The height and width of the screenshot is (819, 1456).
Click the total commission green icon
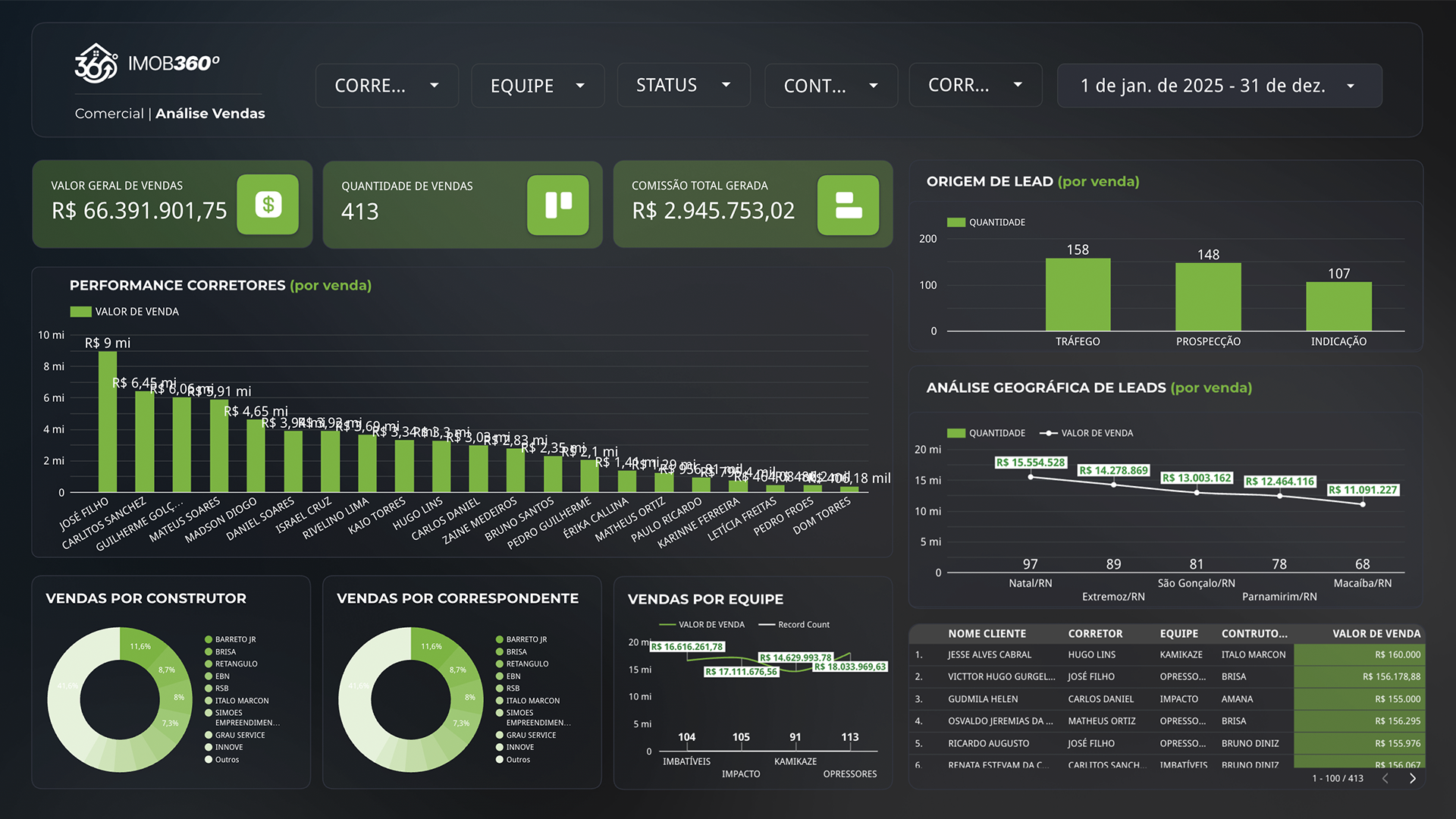(x=848, y=205)
